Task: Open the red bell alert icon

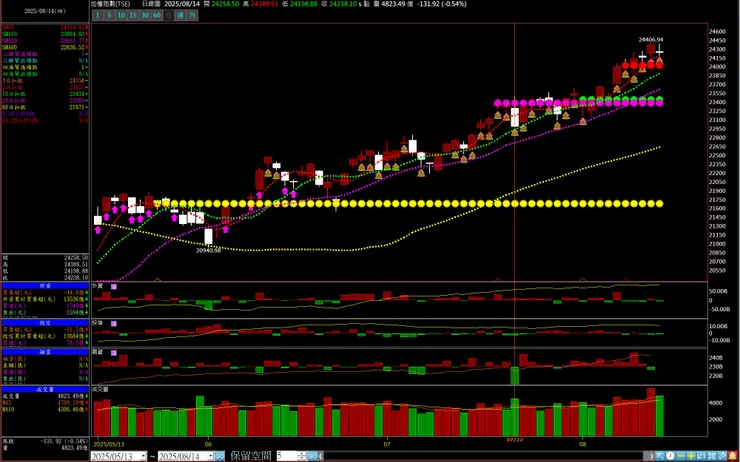Action: (732, 456)
